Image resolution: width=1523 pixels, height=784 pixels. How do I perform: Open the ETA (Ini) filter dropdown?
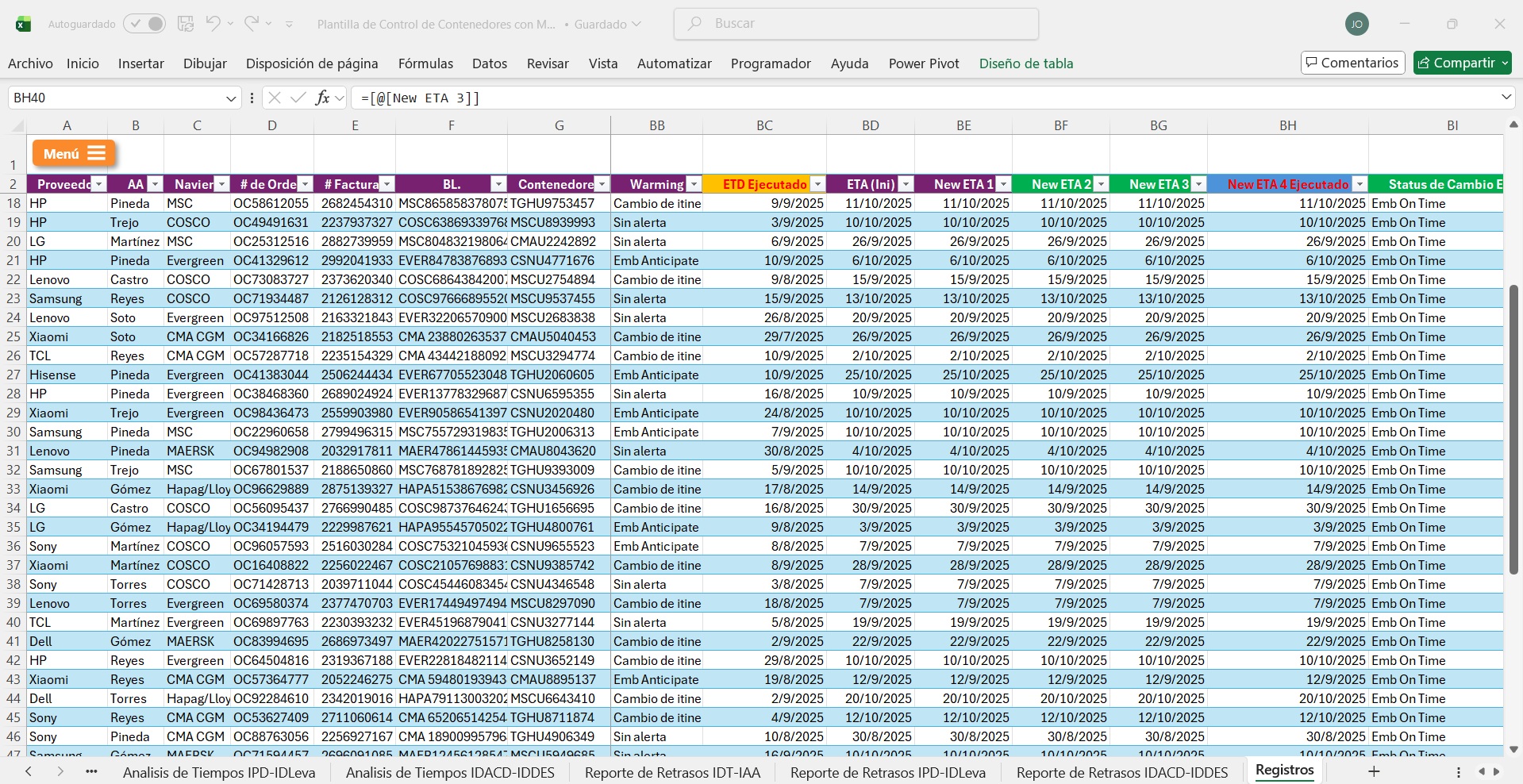906,184
